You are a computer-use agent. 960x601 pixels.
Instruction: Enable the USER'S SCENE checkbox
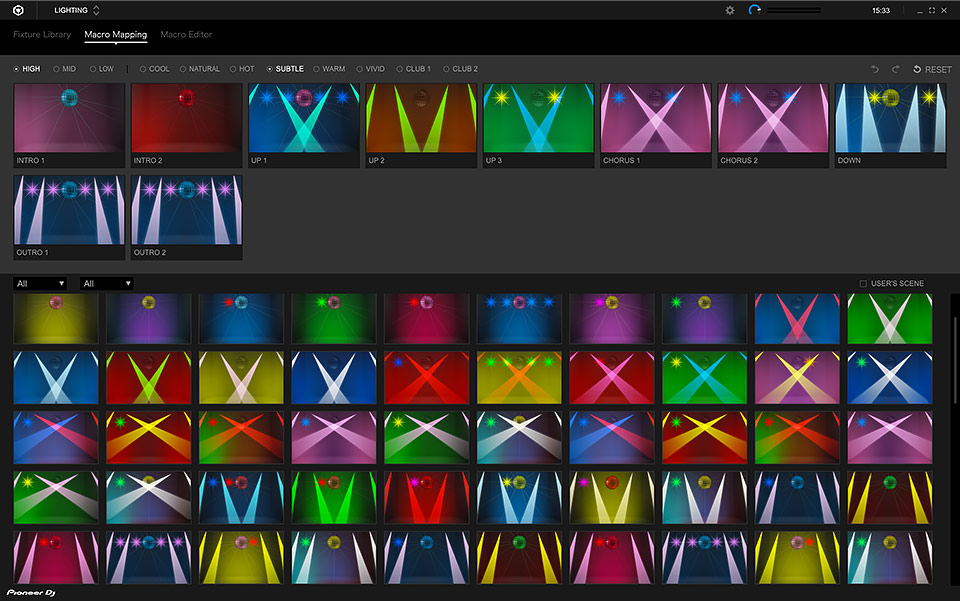click(x=862, y=283)
